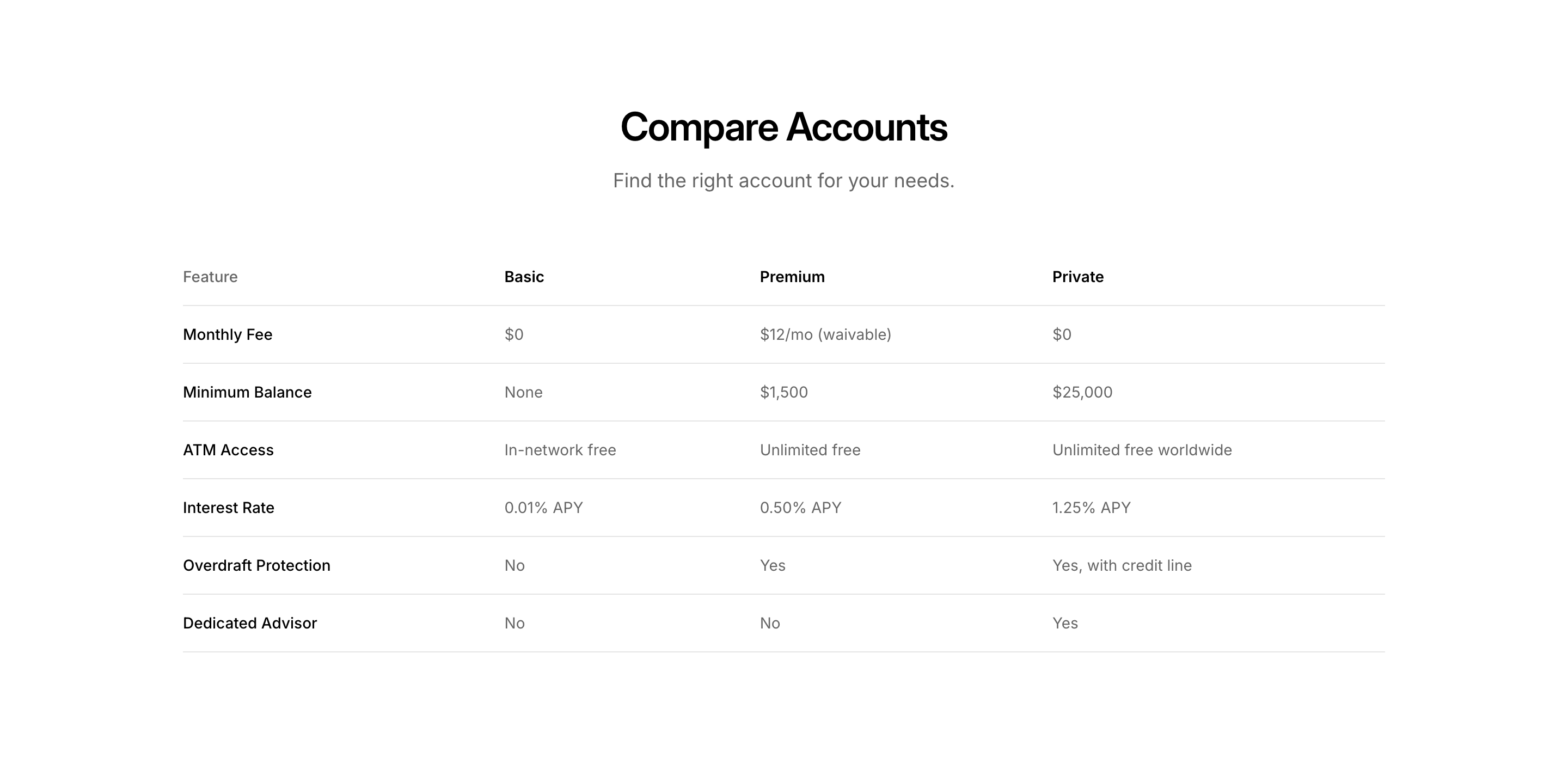The width and height of the screenshot is (1568, 757).
Task: Click the $12/mo (waivable) Premium fee
Action: click(825, 334)
